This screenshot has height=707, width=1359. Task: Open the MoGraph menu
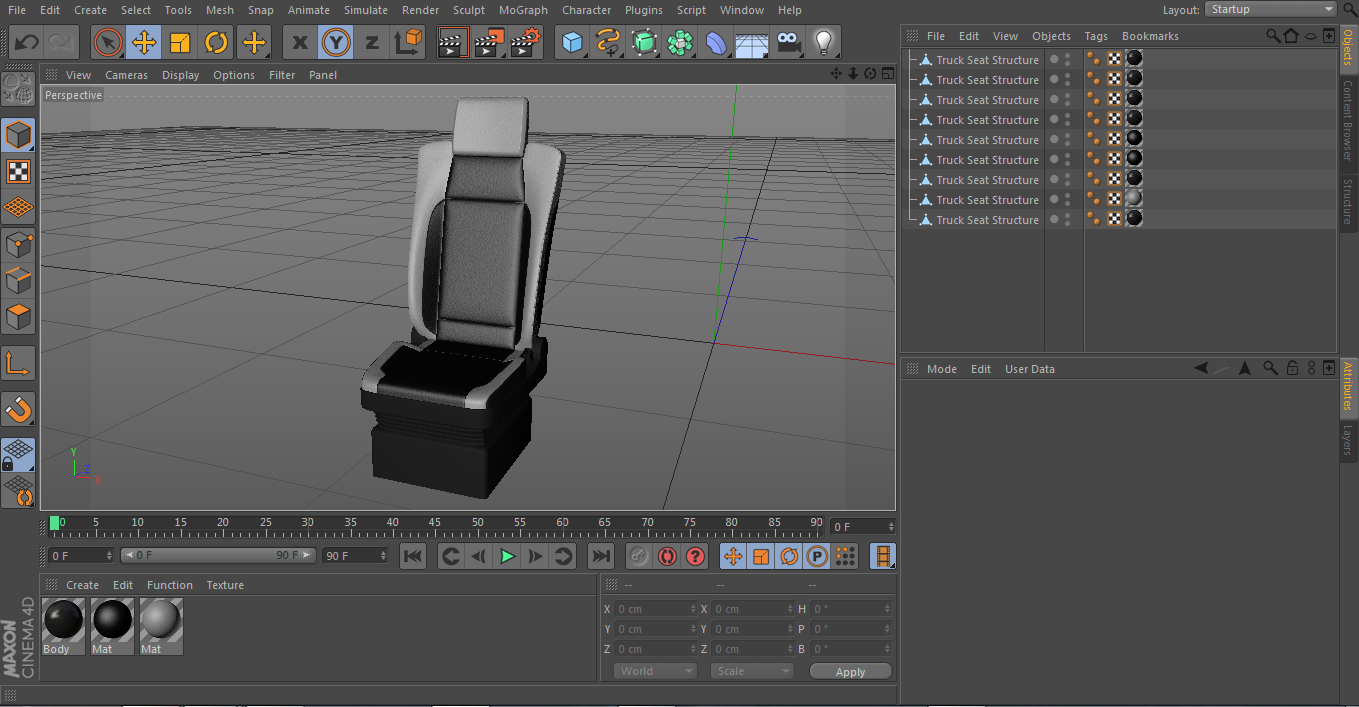click(522, 10)
